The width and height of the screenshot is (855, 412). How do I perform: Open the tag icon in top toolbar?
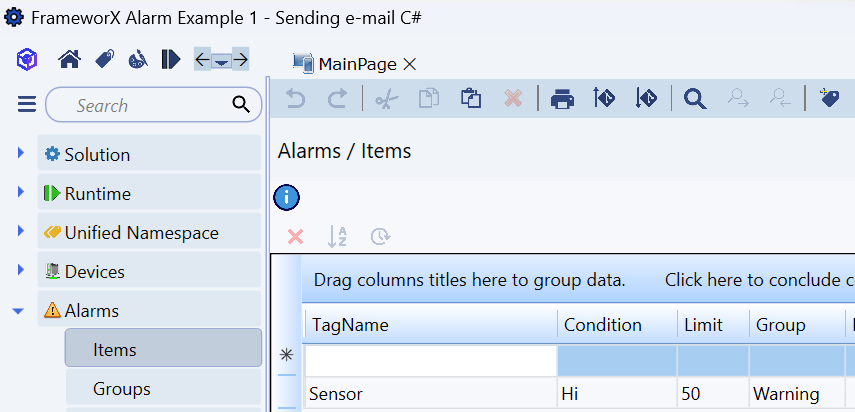[x=104, y=60]
